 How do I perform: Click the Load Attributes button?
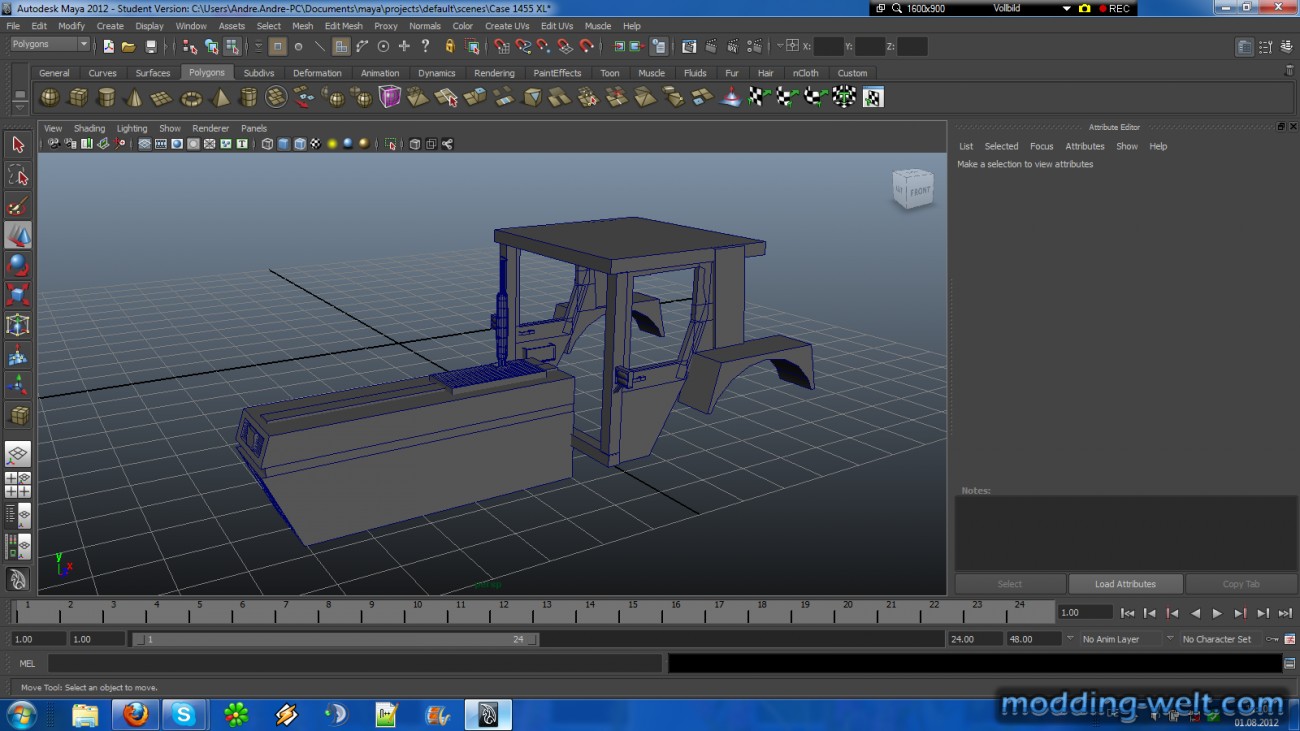pos(1125,584)
